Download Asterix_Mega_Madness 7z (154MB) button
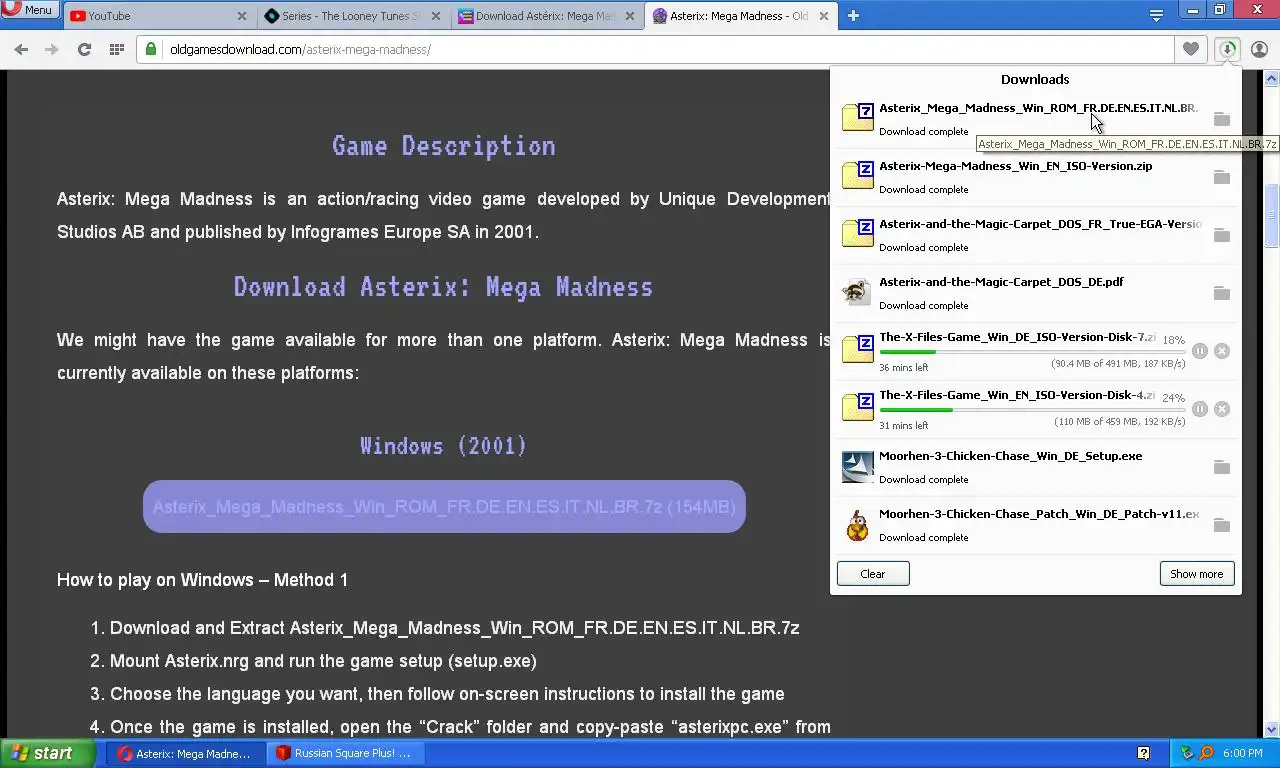Image resolution: width=1280 pixels, height=768 pixels. click(444, 507)
